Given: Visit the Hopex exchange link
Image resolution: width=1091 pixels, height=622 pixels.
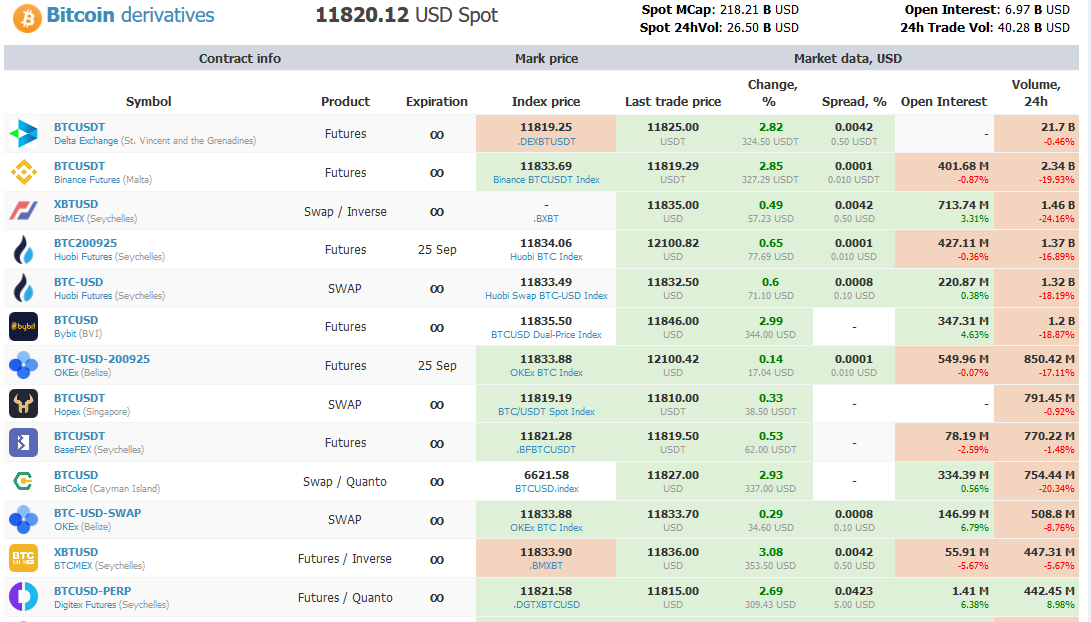Looking at the screenshot, I should pos(67,412).
